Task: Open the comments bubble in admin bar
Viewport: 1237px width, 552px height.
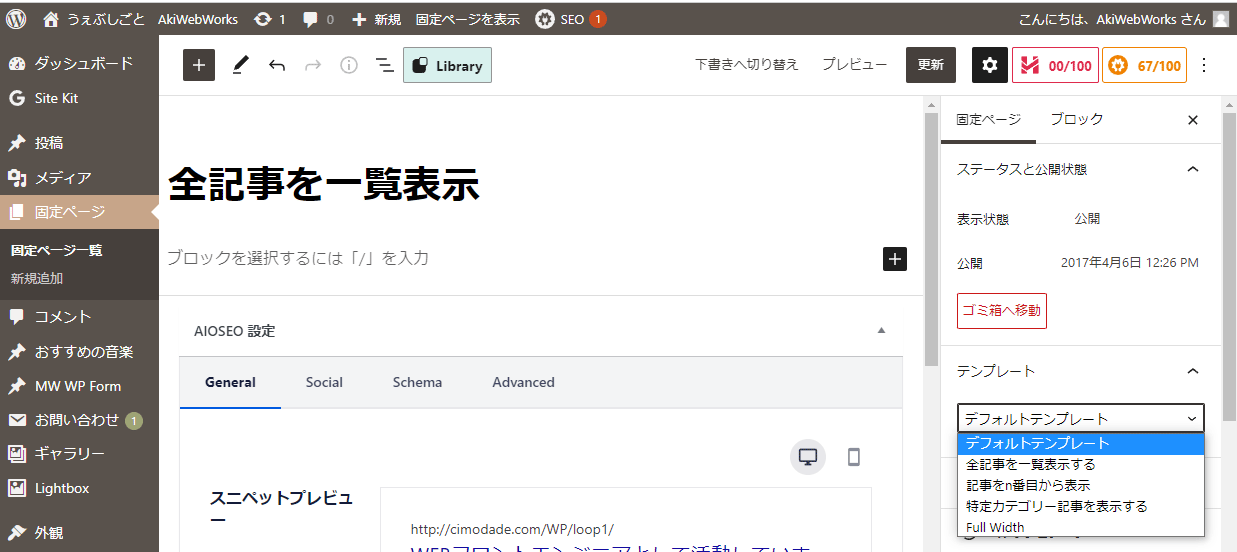Action: (319, 19)
